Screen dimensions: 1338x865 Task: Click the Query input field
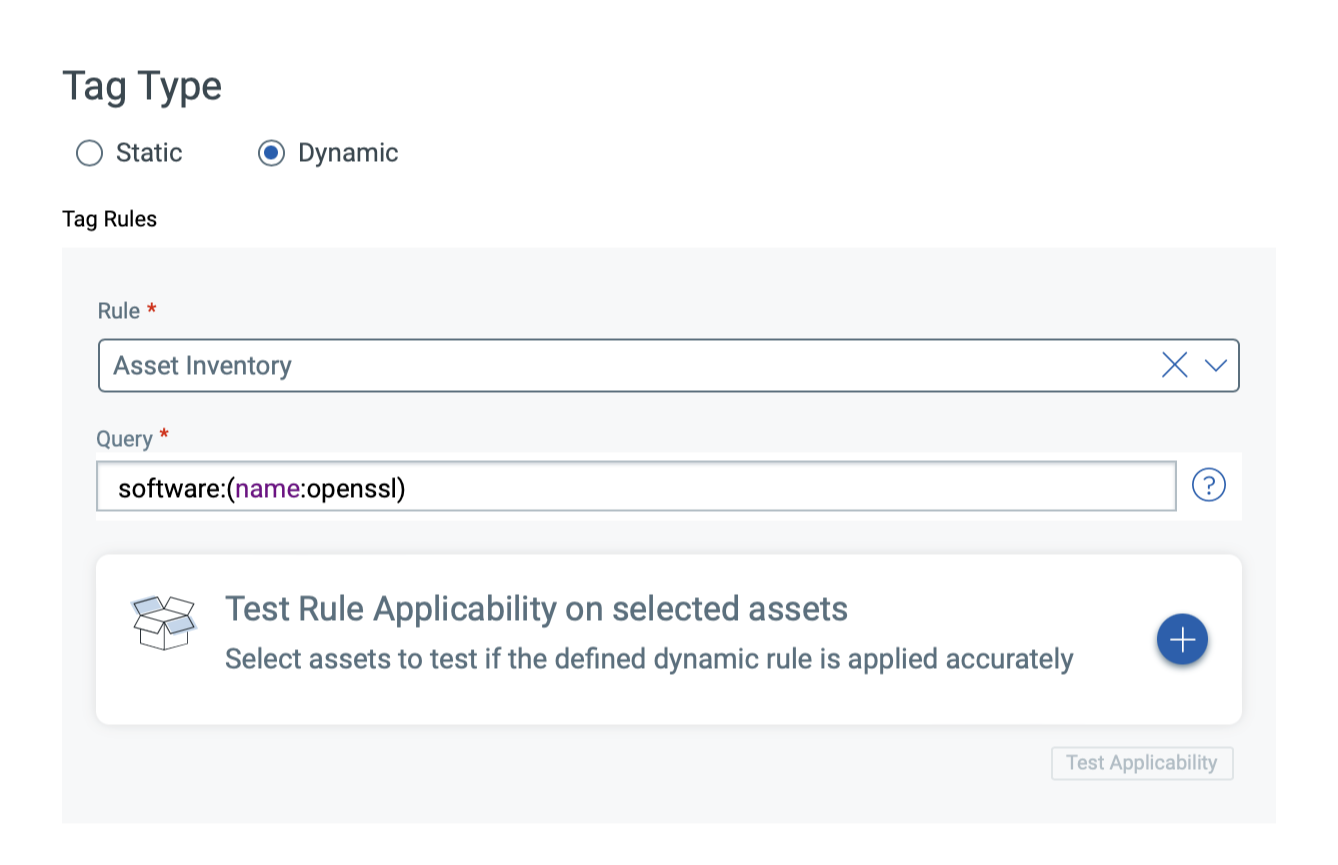637,487
